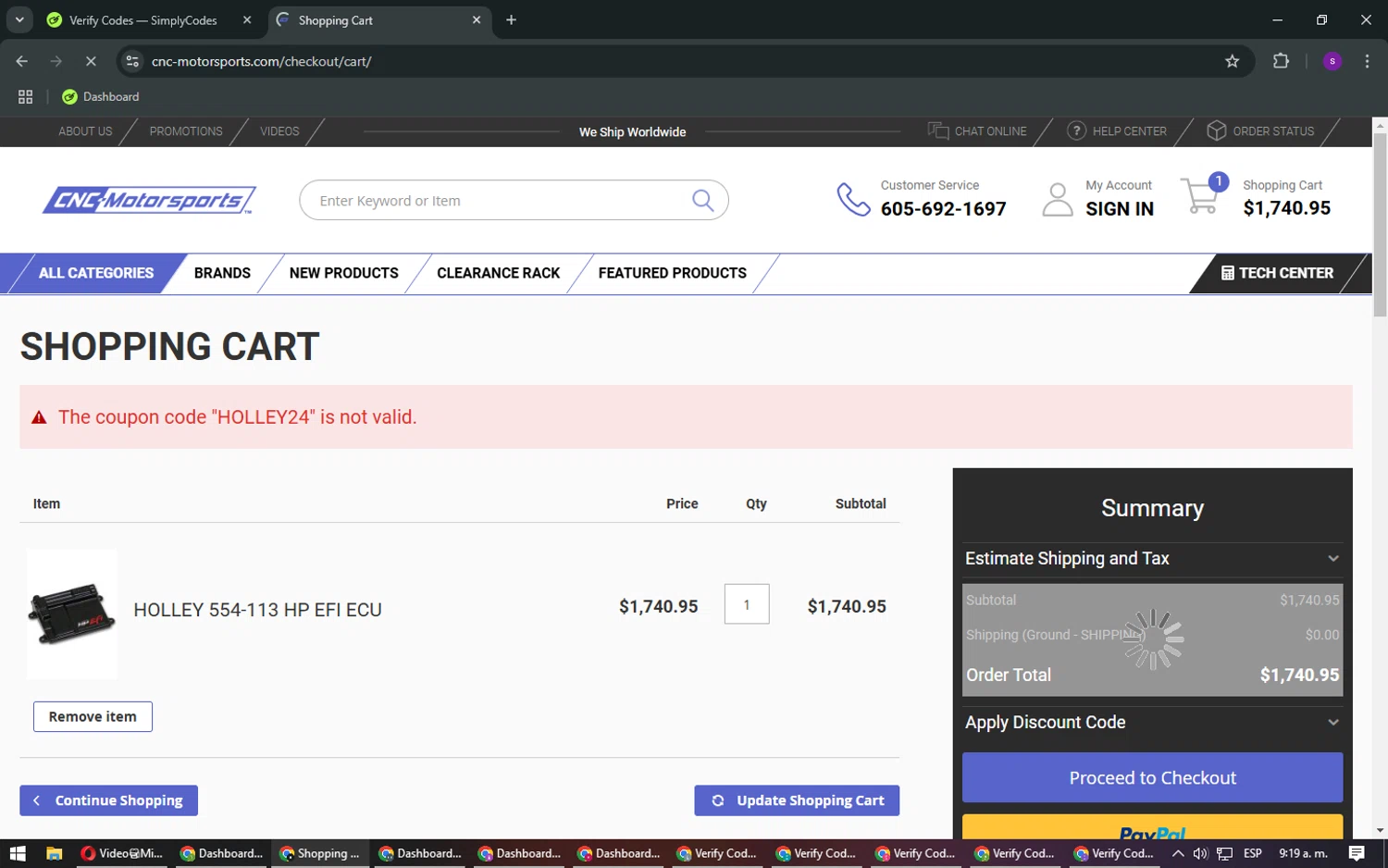Click the browser address bar URL

(262, 61)
